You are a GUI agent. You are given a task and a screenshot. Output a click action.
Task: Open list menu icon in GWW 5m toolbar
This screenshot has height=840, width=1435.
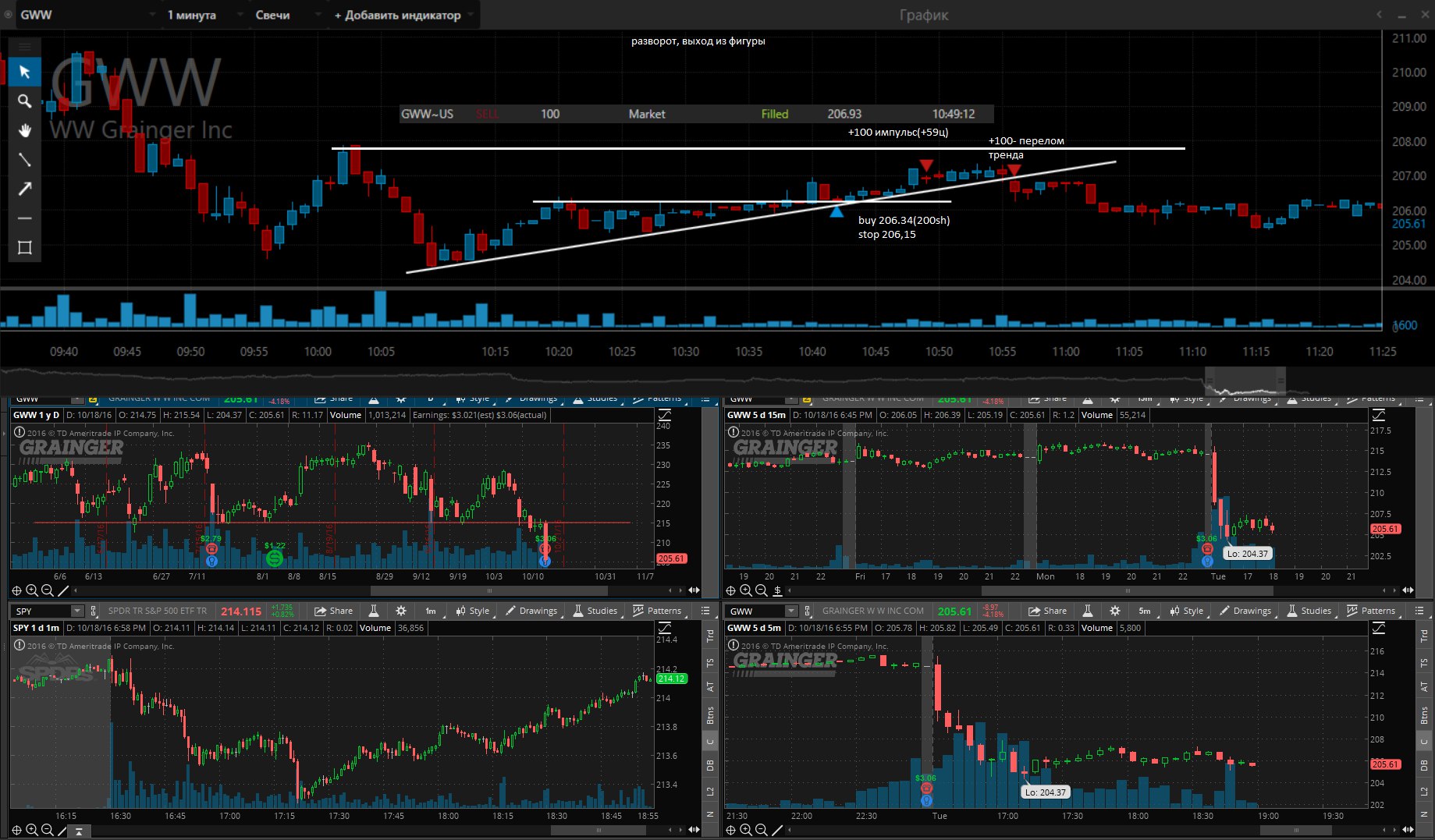tap(1419, 611)
